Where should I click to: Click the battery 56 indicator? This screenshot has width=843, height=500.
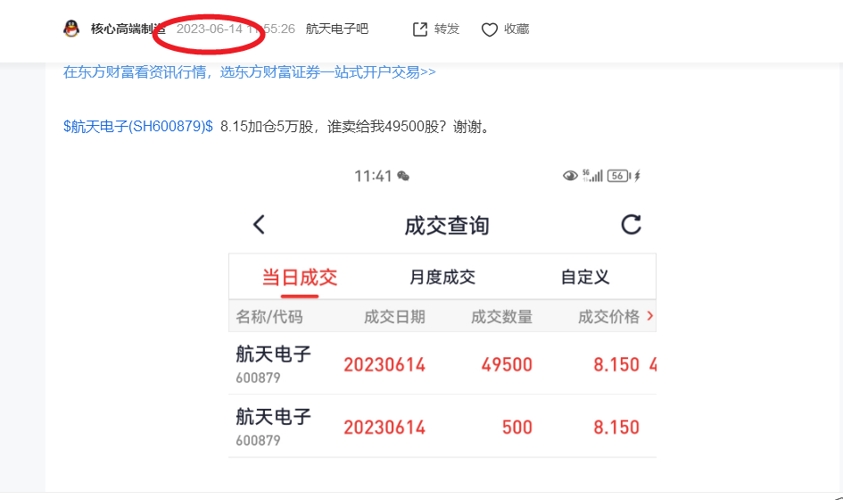619,175
